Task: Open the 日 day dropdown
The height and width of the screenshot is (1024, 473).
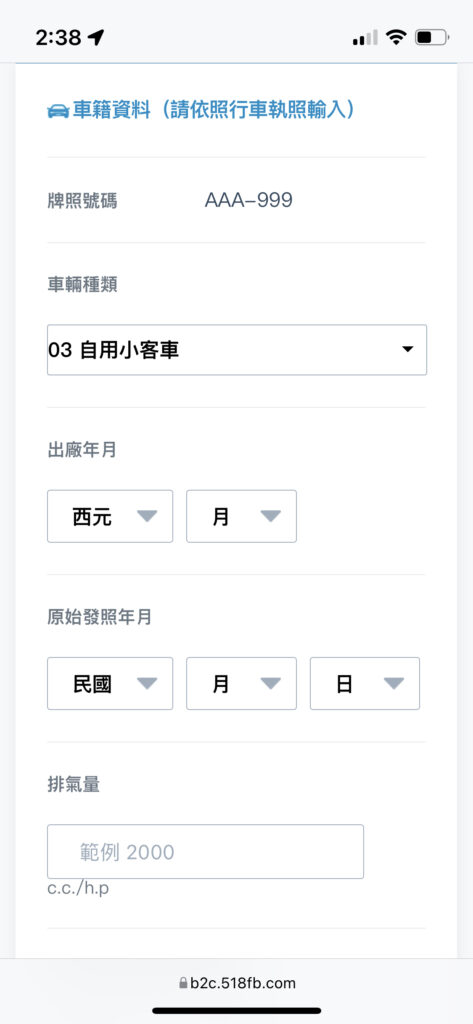Action: (365, 684)
